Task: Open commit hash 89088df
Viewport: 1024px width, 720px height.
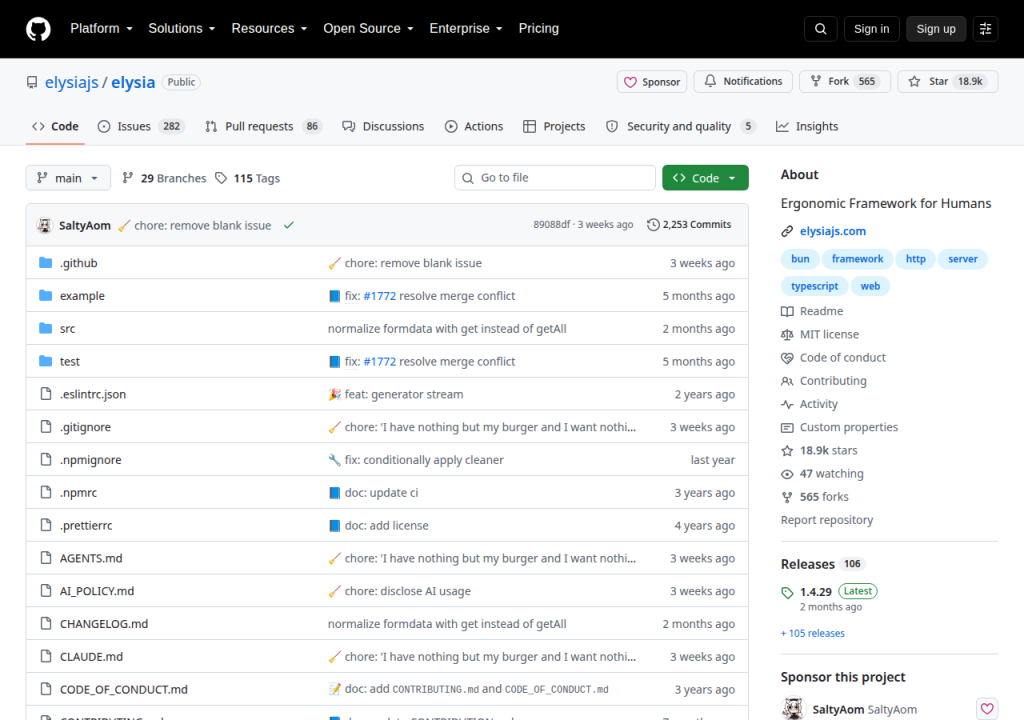Action: pos(551,225)
